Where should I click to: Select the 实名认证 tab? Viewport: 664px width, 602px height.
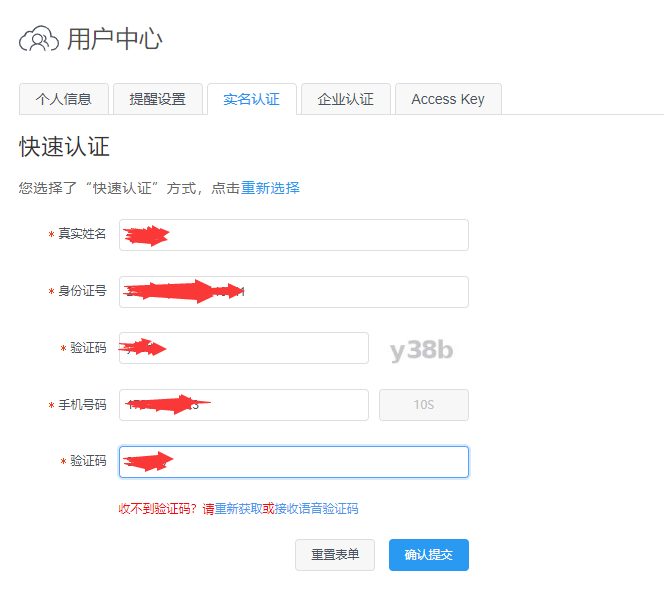coord(251,99)
